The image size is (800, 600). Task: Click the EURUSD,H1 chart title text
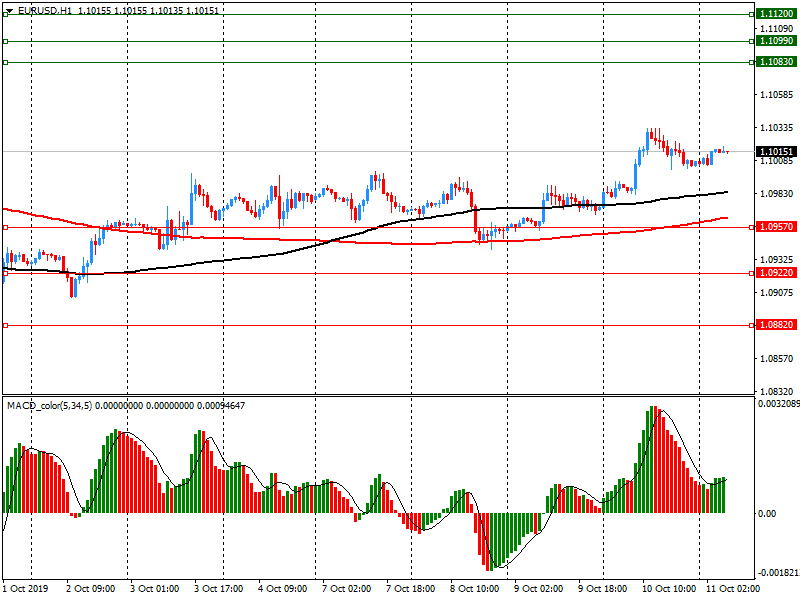tap(41, 9)
